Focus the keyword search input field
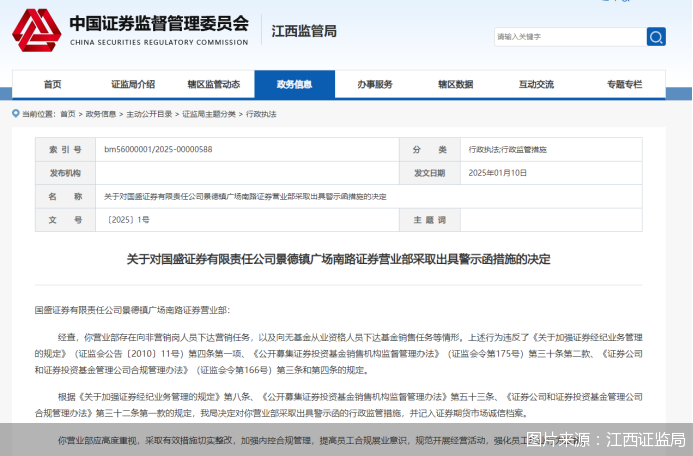The width and height of the screenshot is (693, 456). 570,37
